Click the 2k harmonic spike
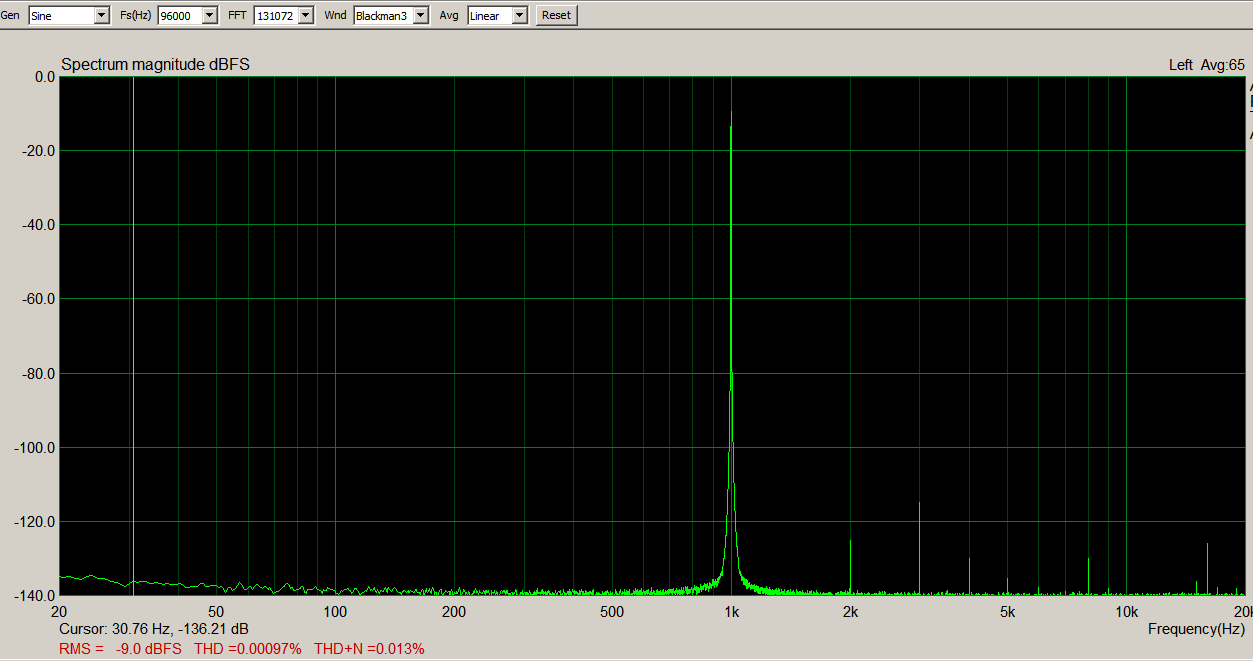 click(850, 567)
